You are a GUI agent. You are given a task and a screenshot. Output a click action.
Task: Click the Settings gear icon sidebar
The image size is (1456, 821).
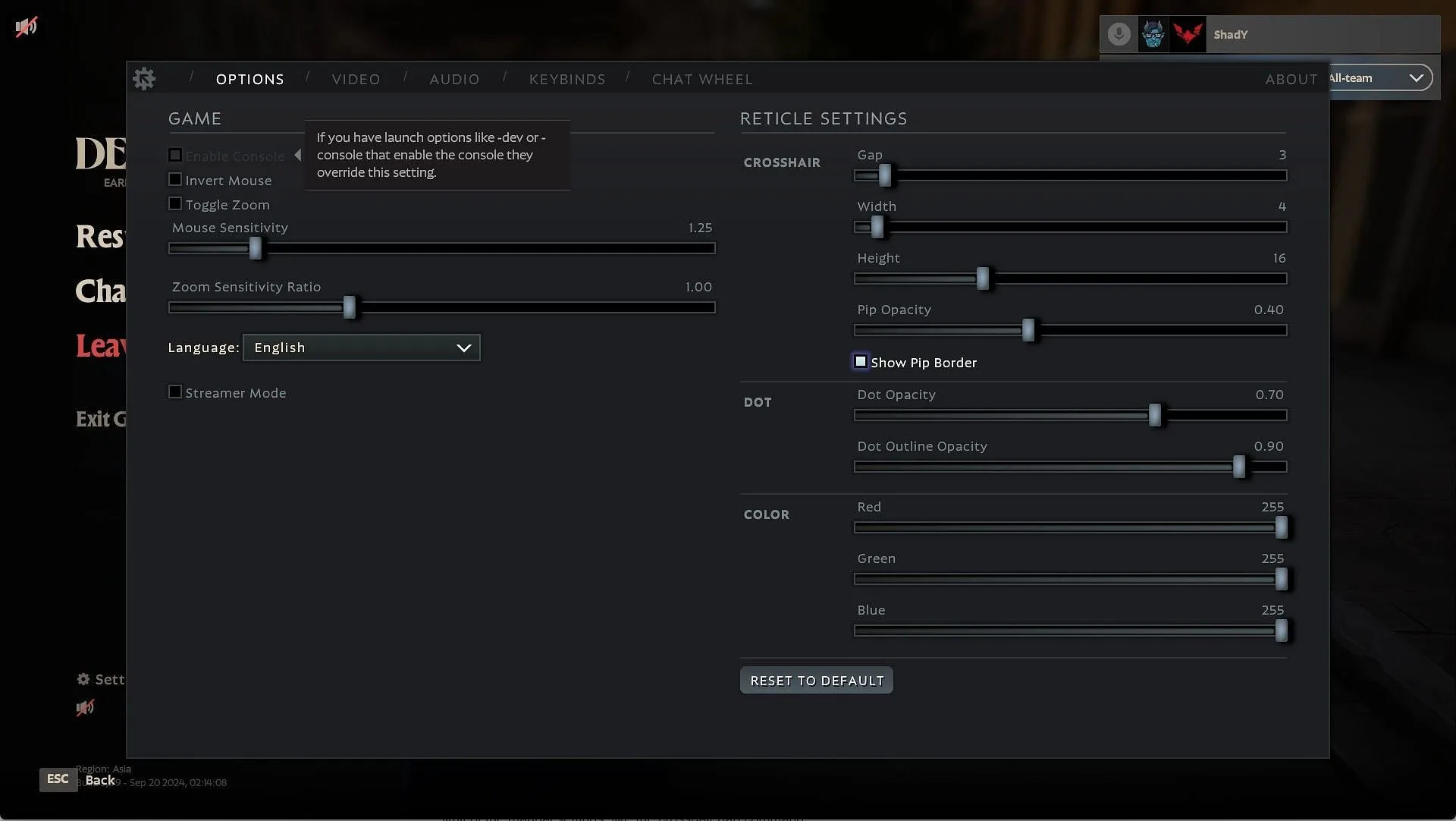coord(84,678)
